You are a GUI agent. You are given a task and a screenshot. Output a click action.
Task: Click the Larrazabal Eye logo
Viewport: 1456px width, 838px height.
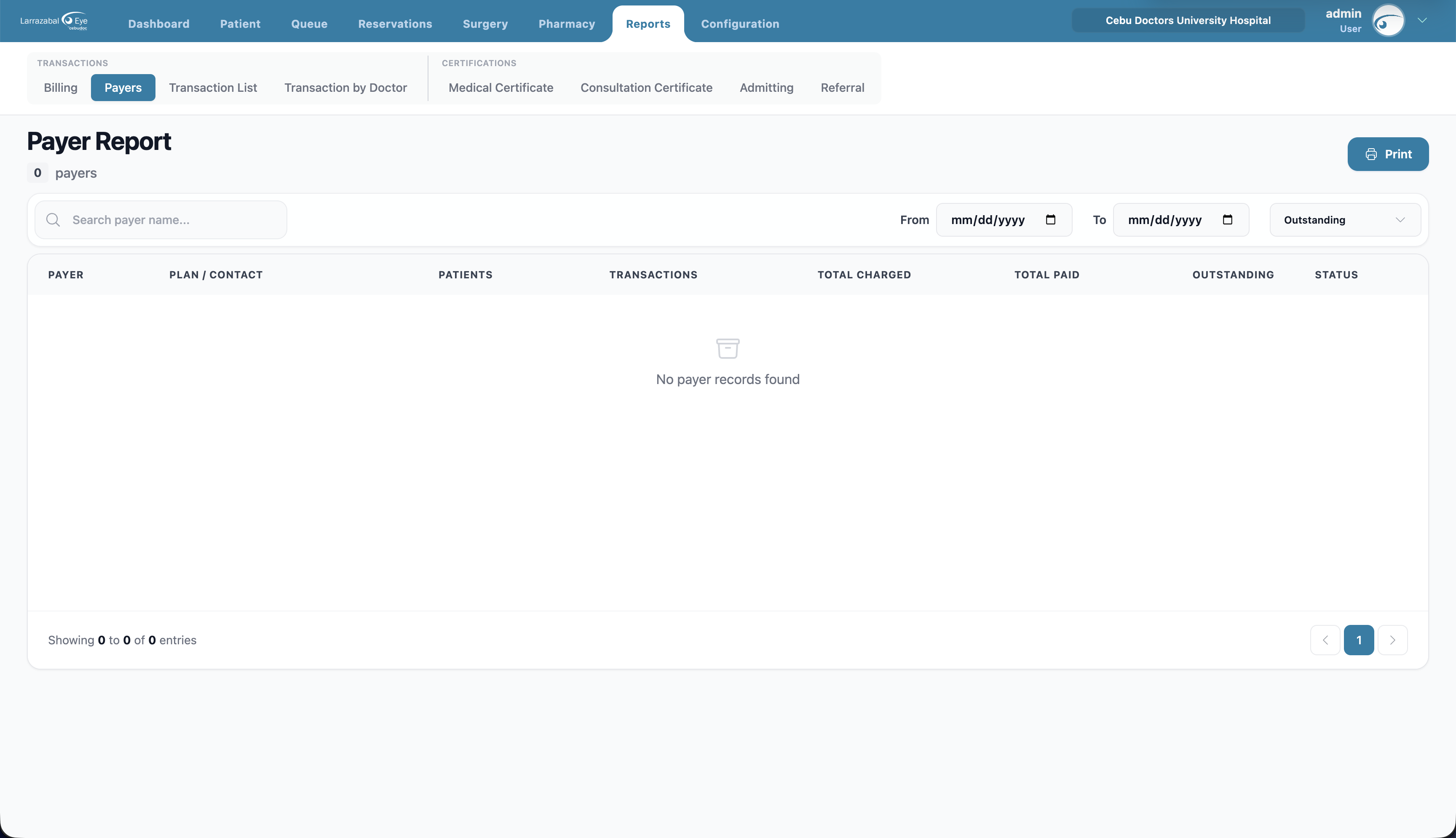point(54,21)
